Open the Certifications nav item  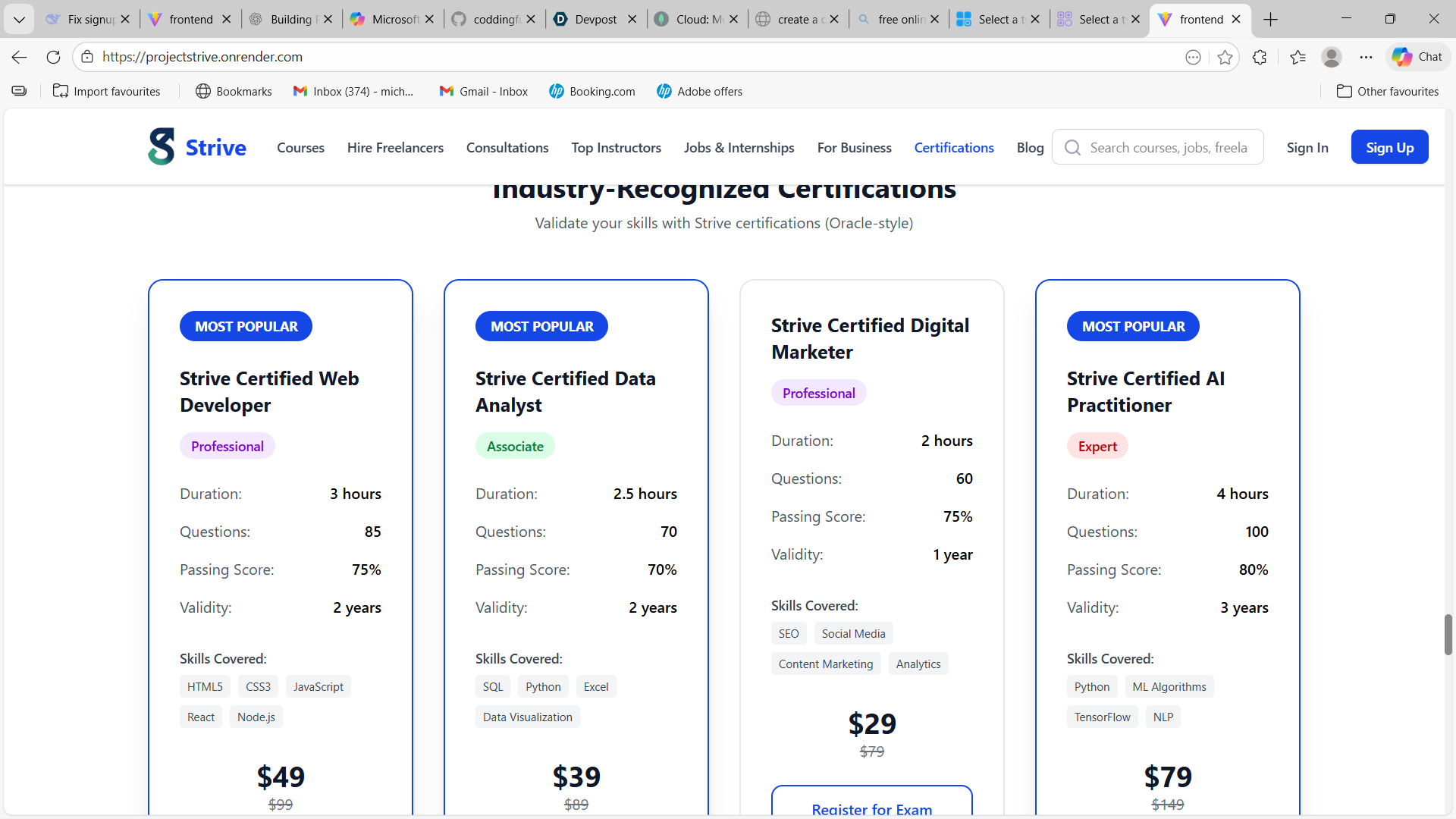[953, 148]
